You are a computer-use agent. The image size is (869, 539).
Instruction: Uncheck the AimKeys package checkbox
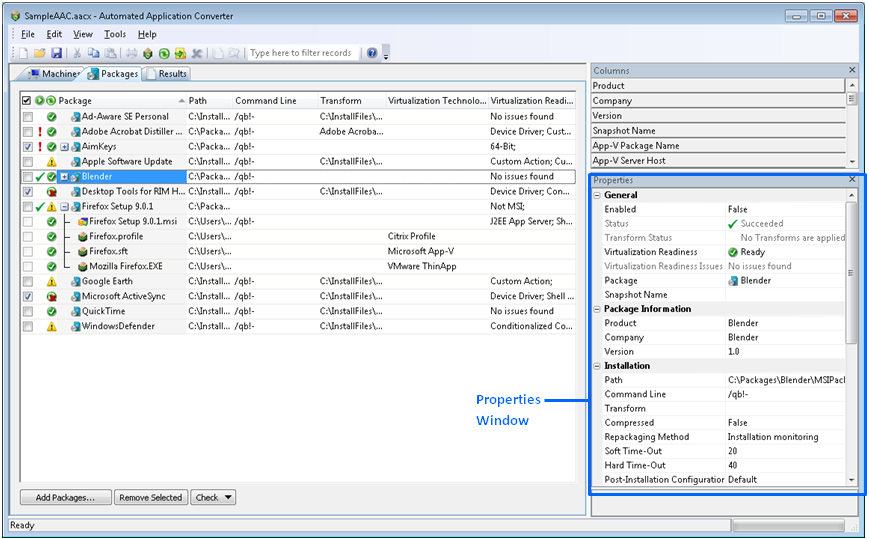(x=27, y=147)
